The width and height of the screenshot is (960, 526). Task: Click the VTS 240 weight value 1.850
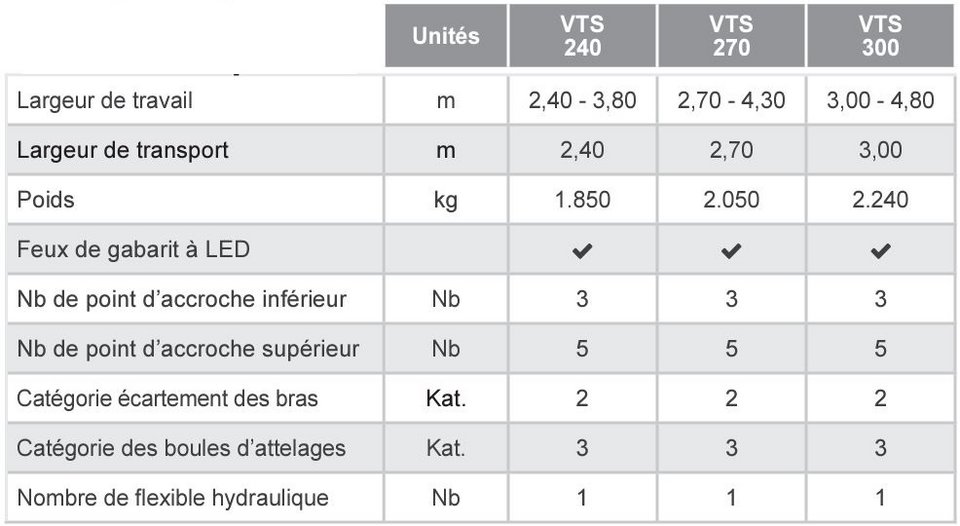click(582, 200)
